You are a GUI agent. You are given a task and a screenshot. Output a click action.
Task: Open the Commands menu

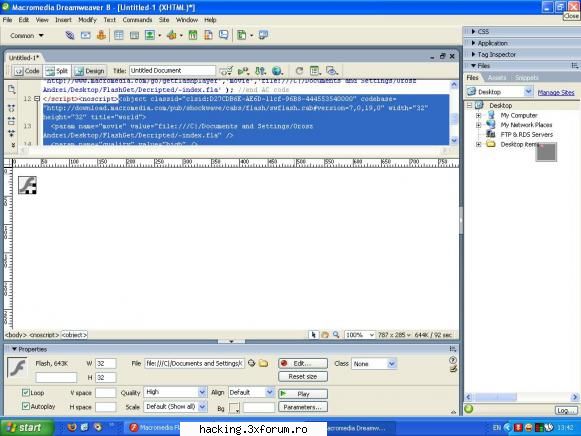pos(137,20)
